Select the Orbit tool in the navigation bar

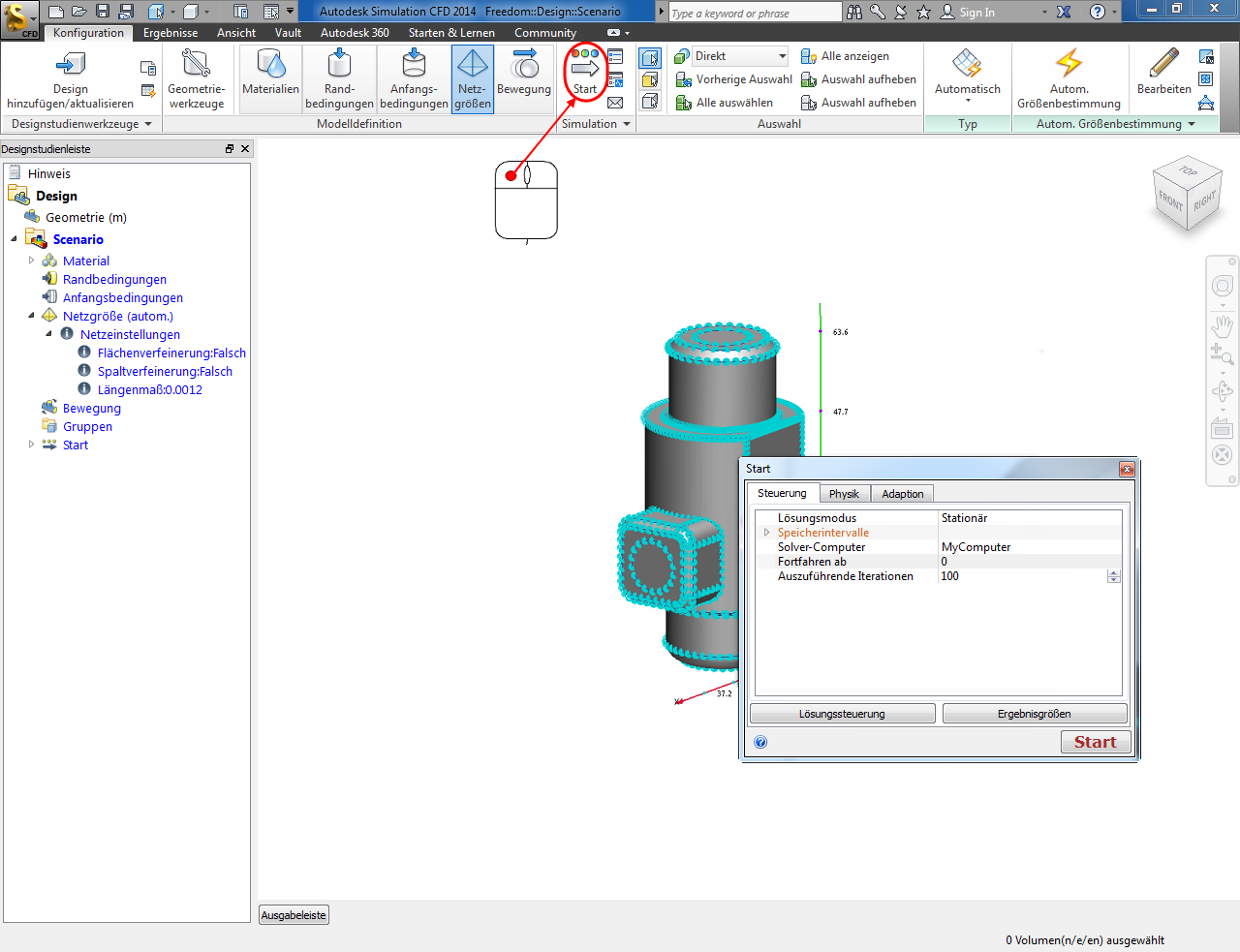1223,390
